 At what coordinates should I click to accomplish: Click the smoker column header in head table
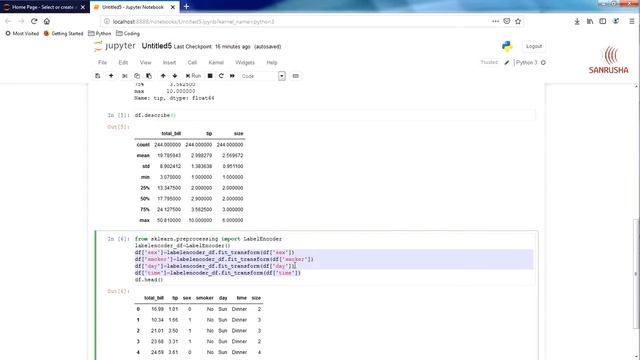pos(204,298)
